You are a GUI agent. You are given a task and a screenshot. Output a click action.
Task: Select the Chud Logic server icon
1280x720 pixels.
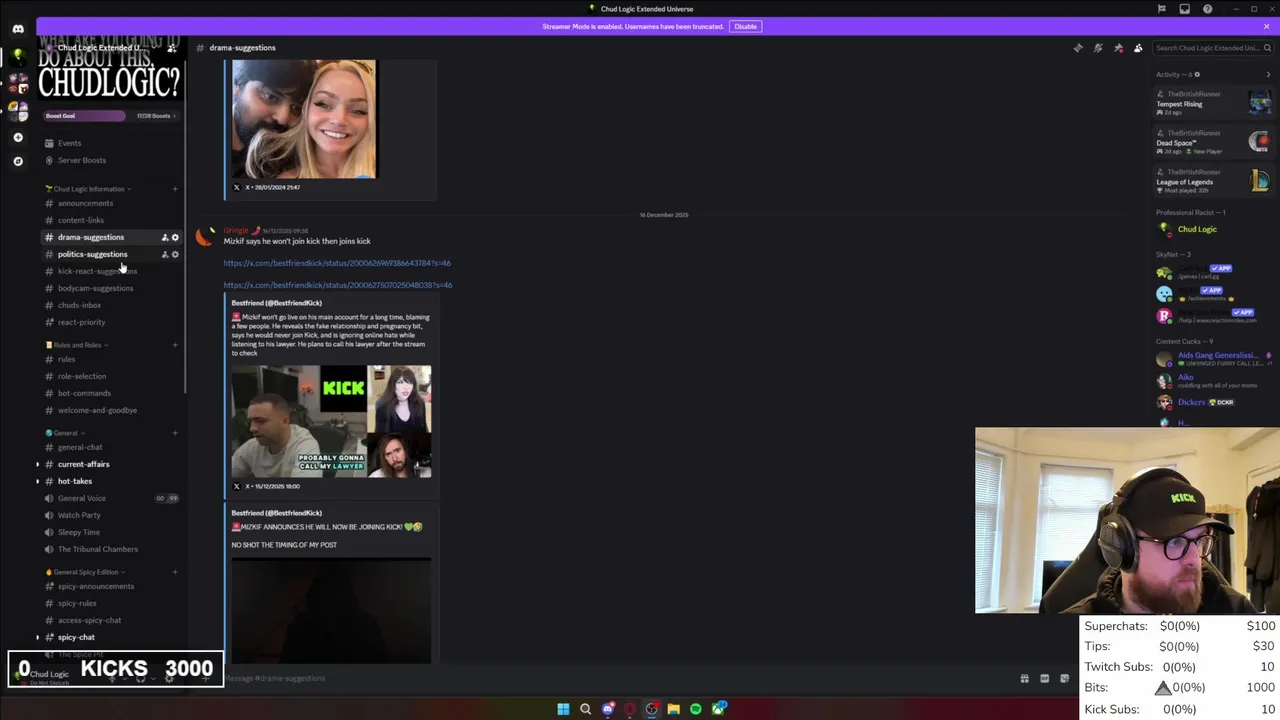[18, 56]
